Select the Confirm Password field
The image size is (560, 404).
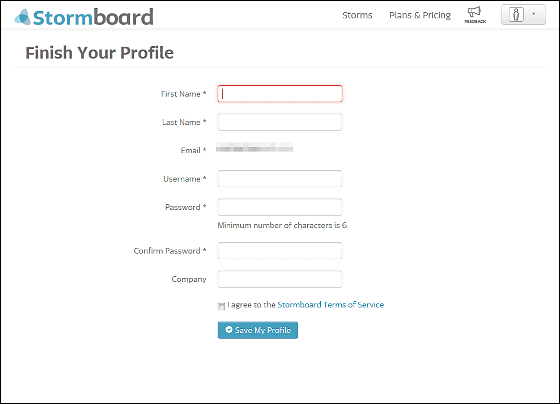(x=280, y=250)
